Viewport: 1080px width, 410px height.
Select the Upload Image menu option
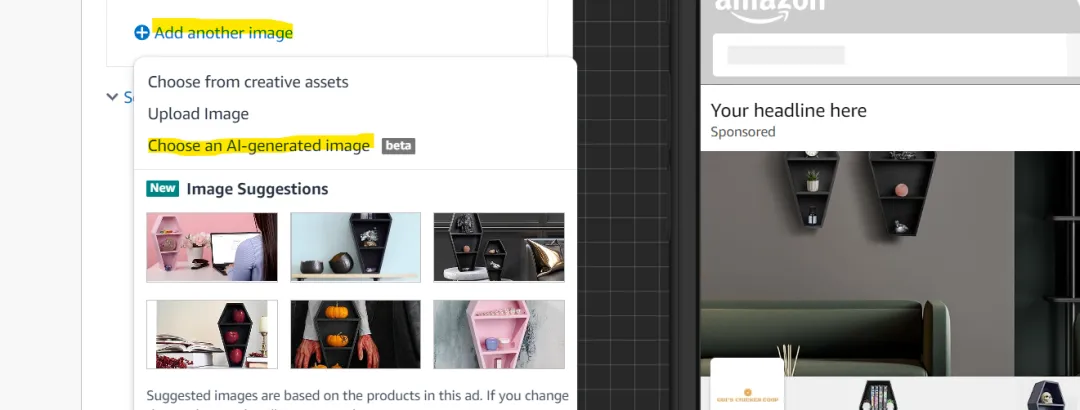pyautogui.click(x=198, y=114)
